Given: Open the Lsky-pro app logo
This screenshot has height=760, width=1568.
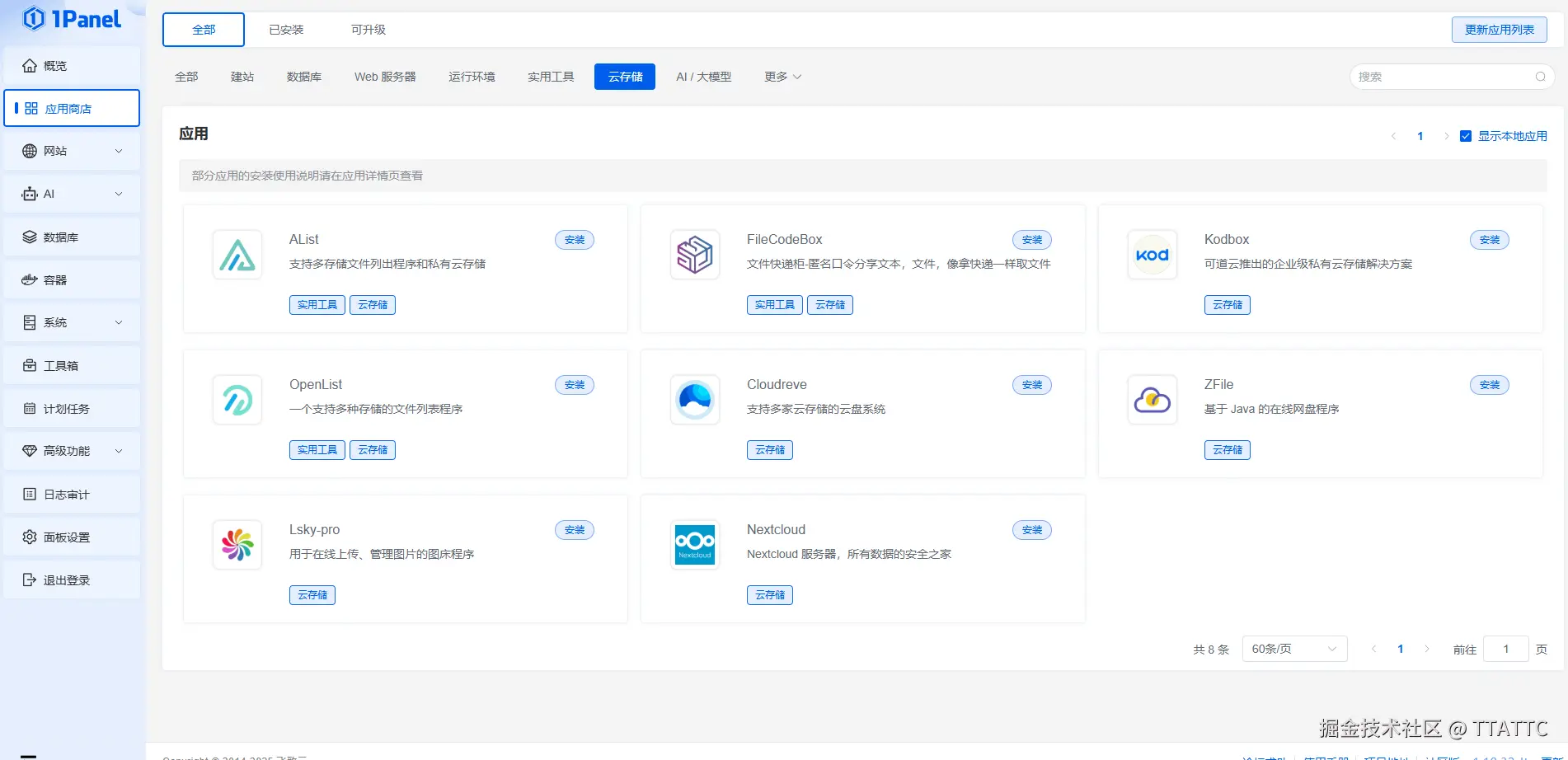Looking at the screenshot, I should [237, 545].
